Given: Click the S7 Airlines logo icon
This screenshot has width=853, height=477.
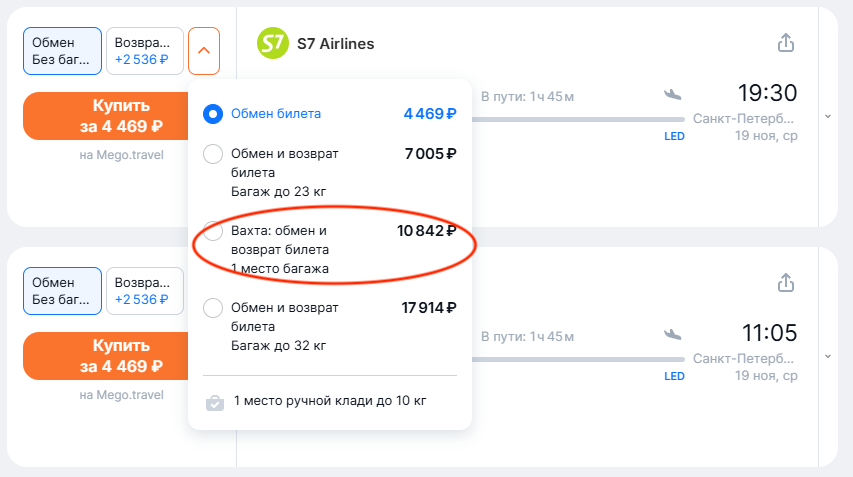Looking at the screenshot, I should (x=272, y=43).
